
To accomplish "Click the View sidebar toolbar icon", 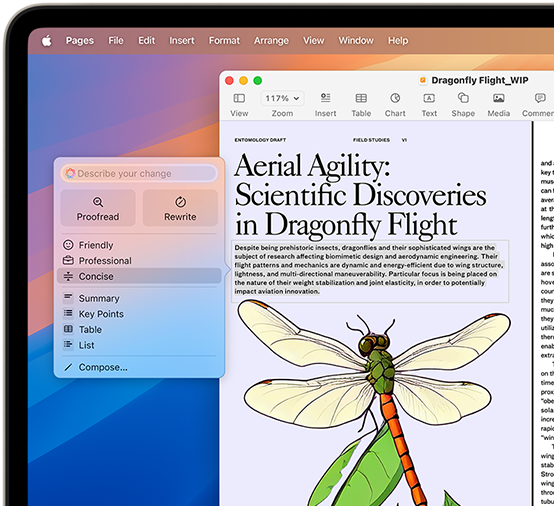I will point(239,98).
